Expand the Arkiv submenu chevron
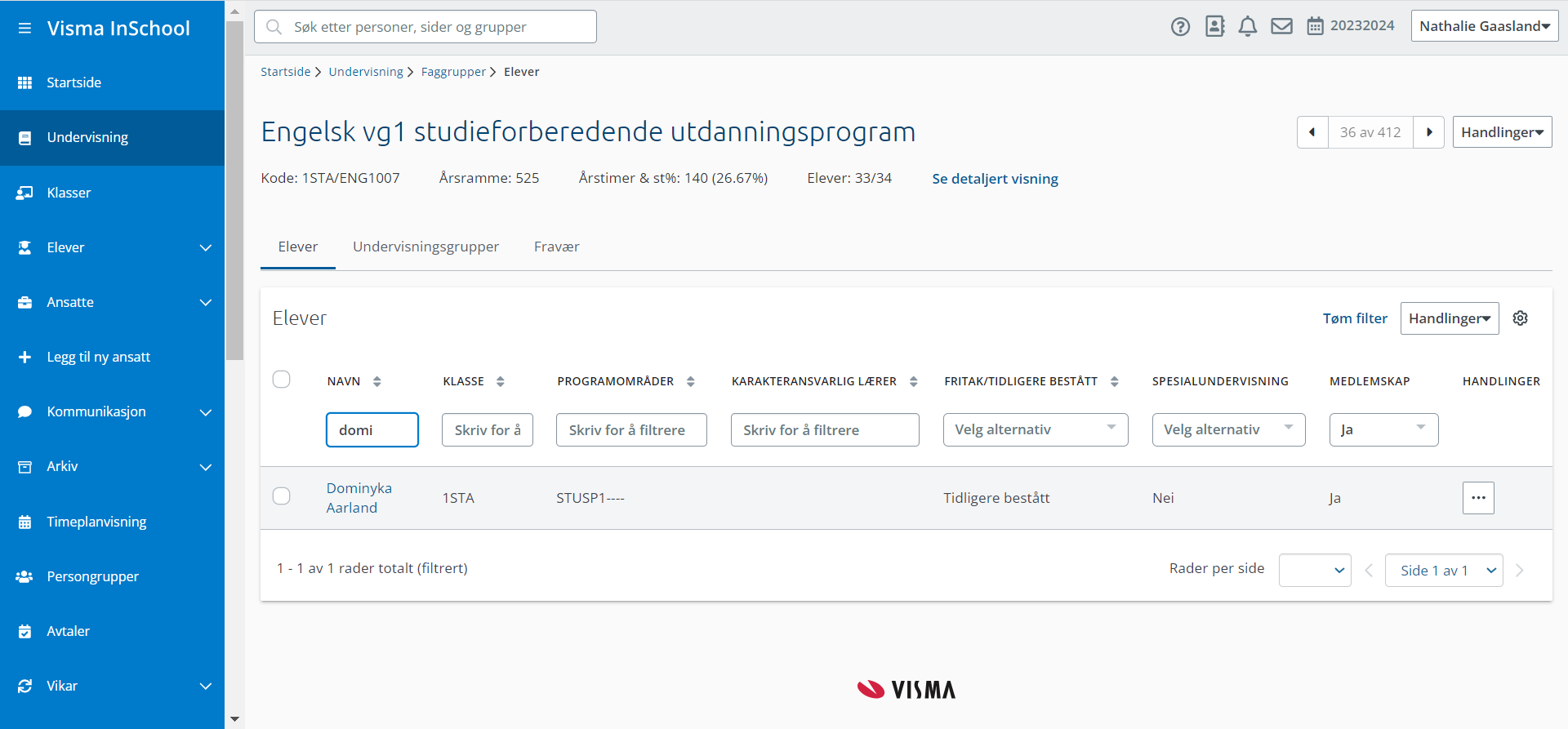This screenshot has width=1568, height=729. pos(206,467)
